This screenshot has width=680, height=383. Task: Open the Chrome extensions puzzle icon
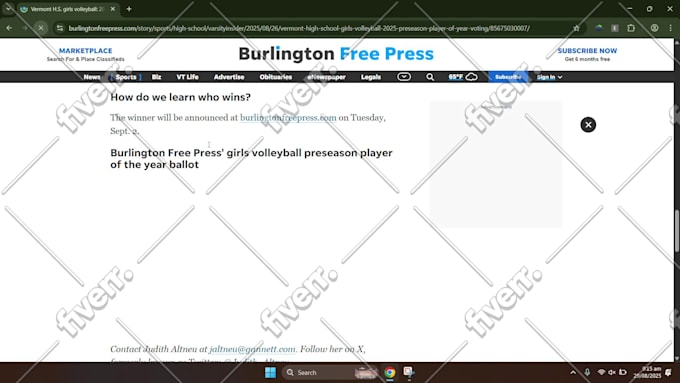(631, 28)
